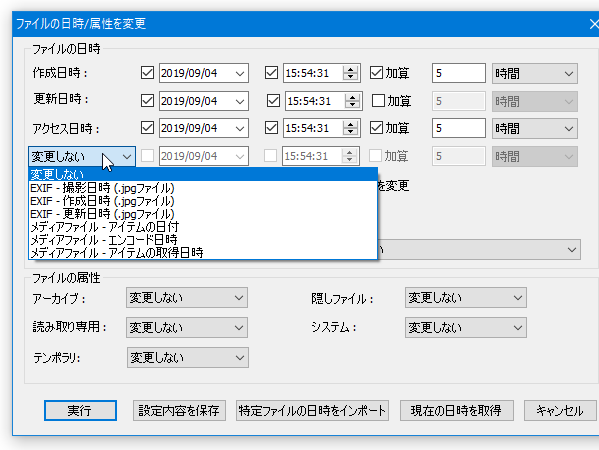Click 現在の日時を取得 button

click(x=457, y=411)
